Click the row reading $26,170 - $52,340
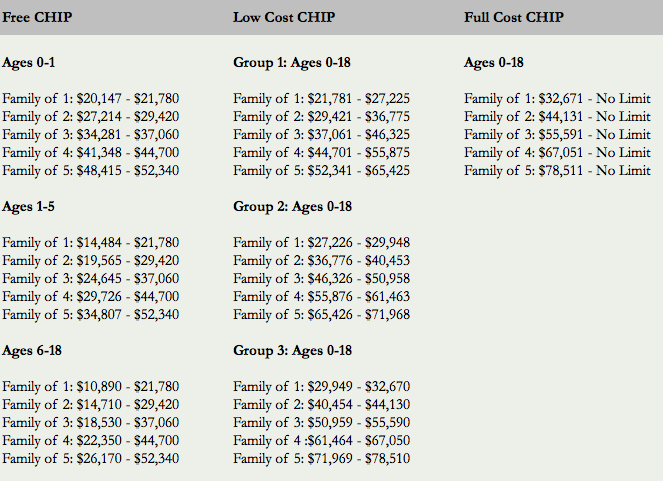 coord(91,458)
